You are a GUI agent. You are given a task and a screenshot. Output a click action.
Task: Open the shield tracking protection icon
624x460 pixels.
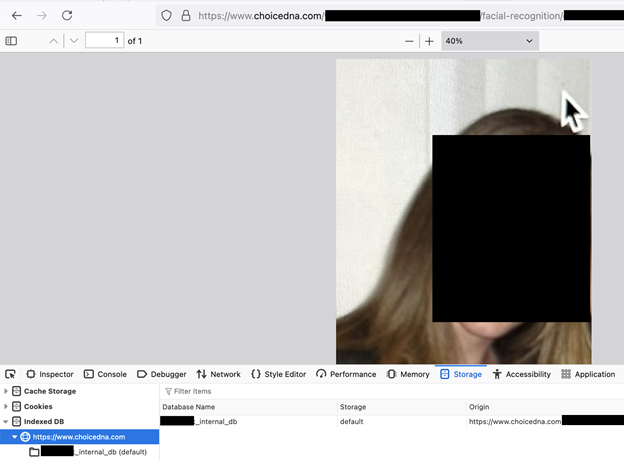(x=166, y=16)
